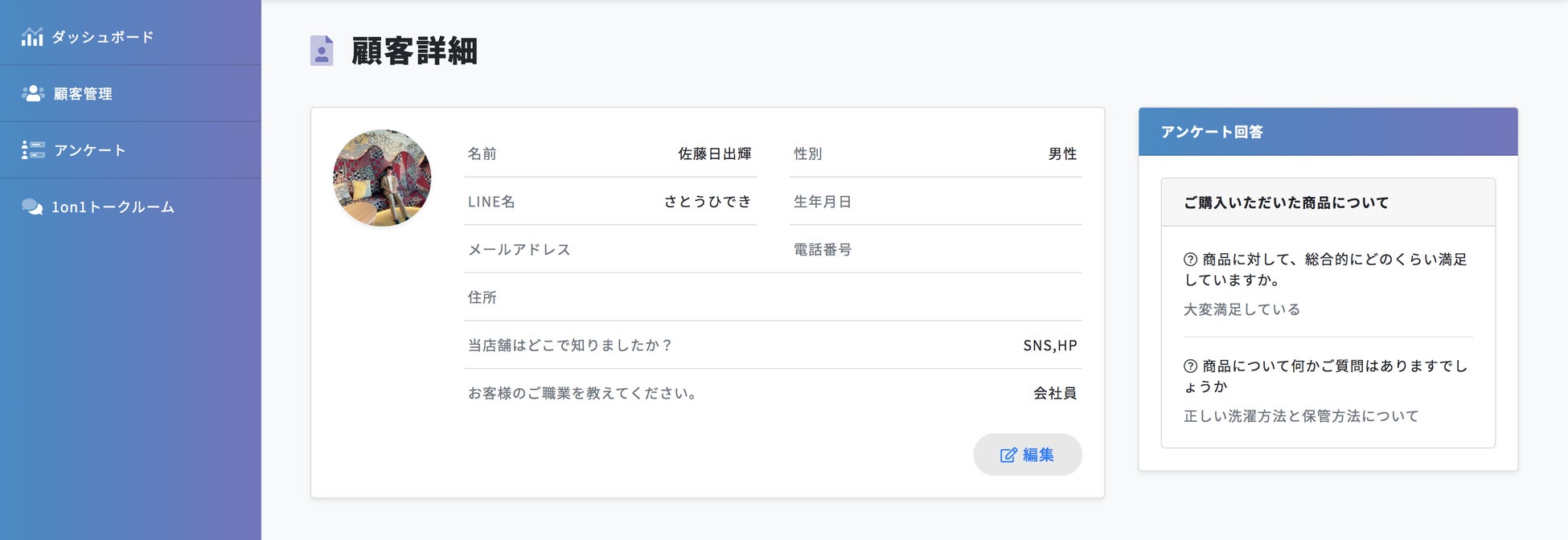This screenshot has width=1568, height=540.
Task: Open ダッシュボード from the sidebar
Action: pos(102,37)
